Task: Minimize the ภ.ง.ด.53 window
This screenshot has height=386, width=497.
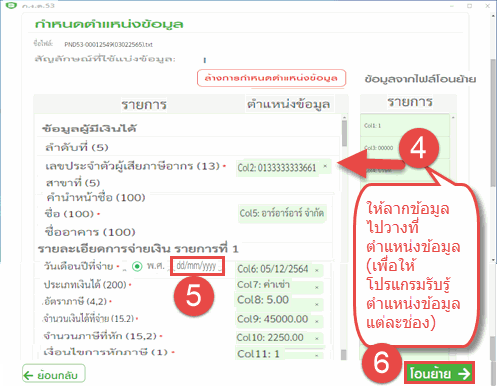Action: [452, 6]
